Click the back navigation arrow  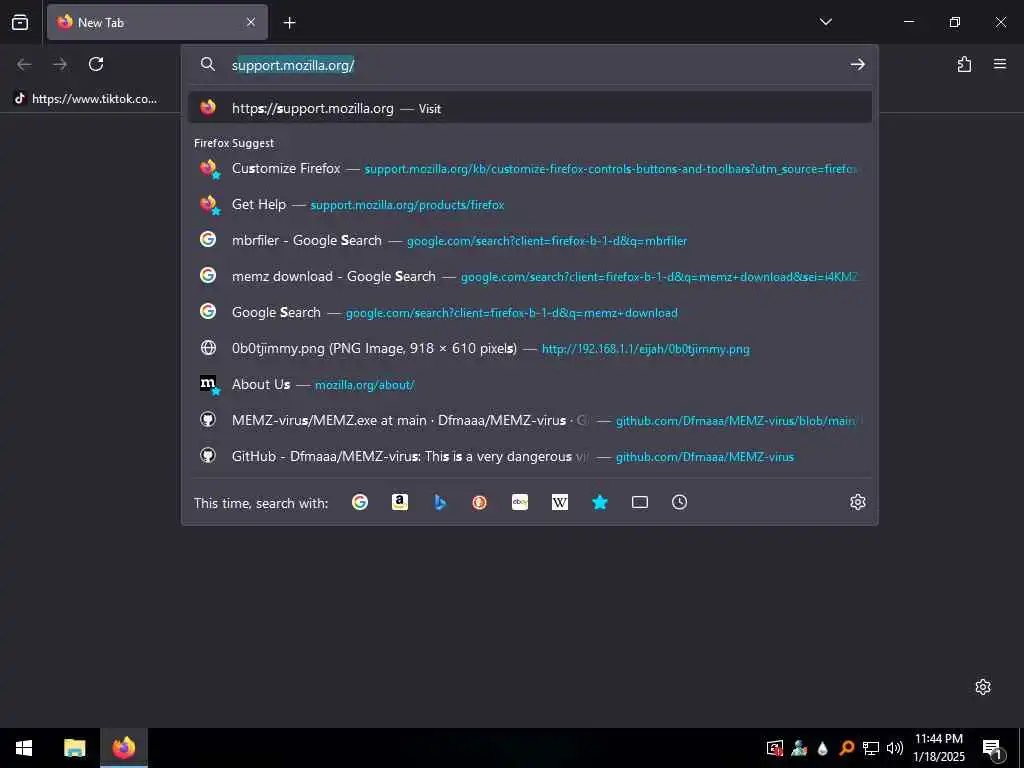point(24,64)
